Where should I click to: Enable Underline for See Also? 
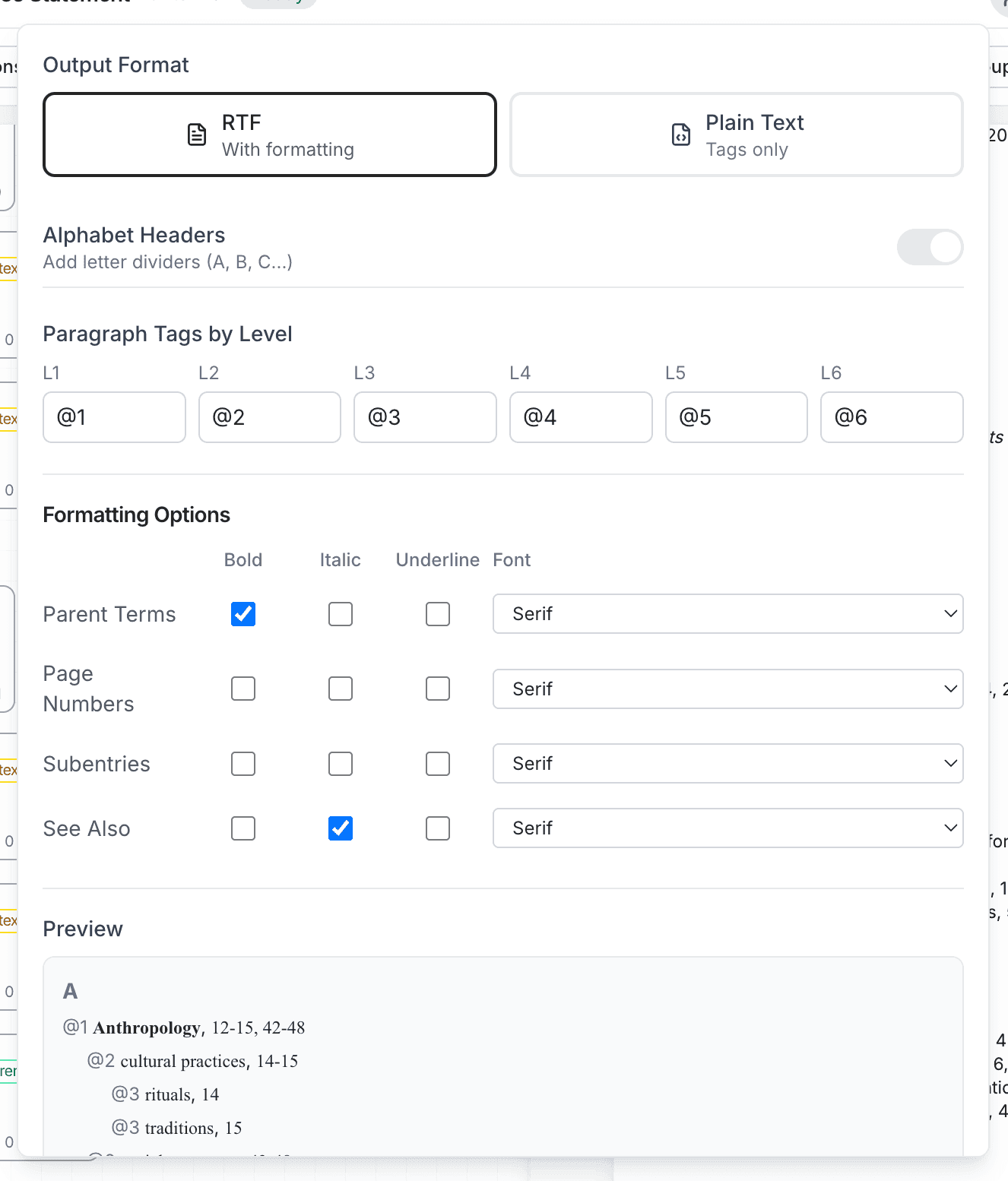(x=438, y=828)
